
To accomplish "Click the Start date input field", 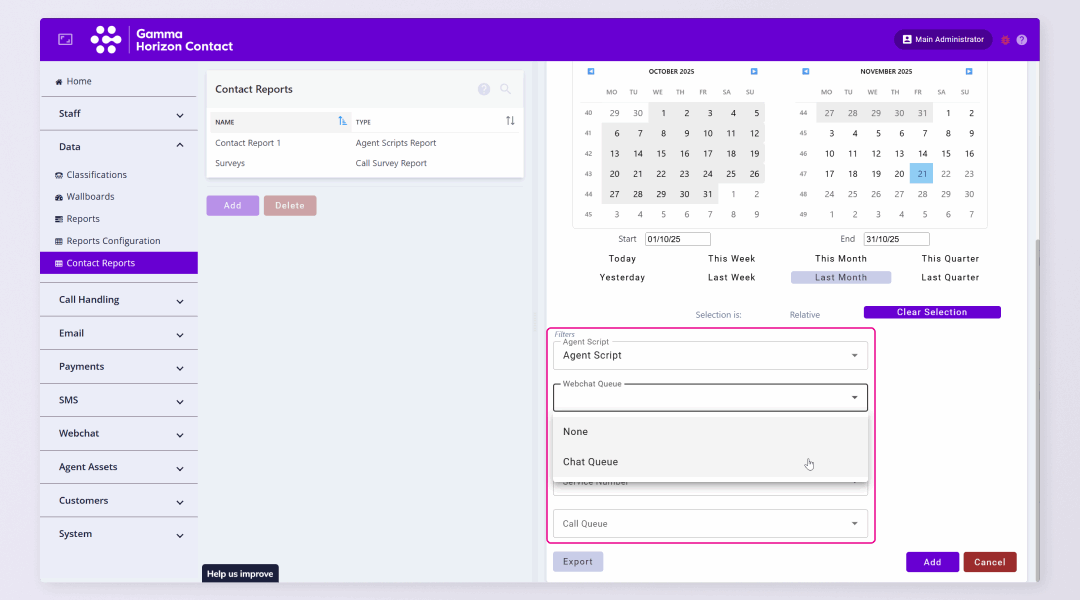I will click(x=677, y=239).
